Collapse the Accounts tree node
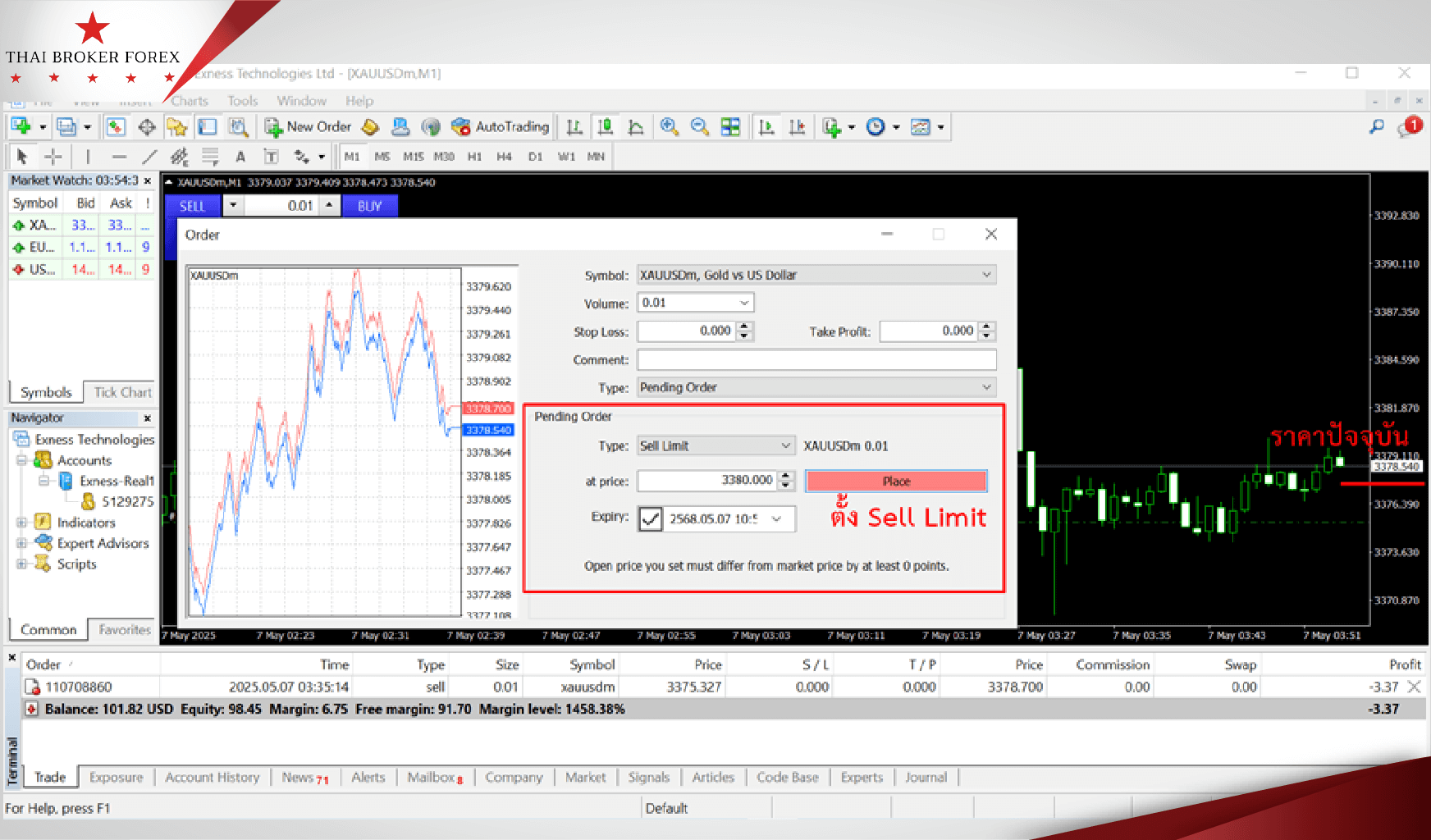Viewport: 1431px width, 840px height. click(21, 460)
